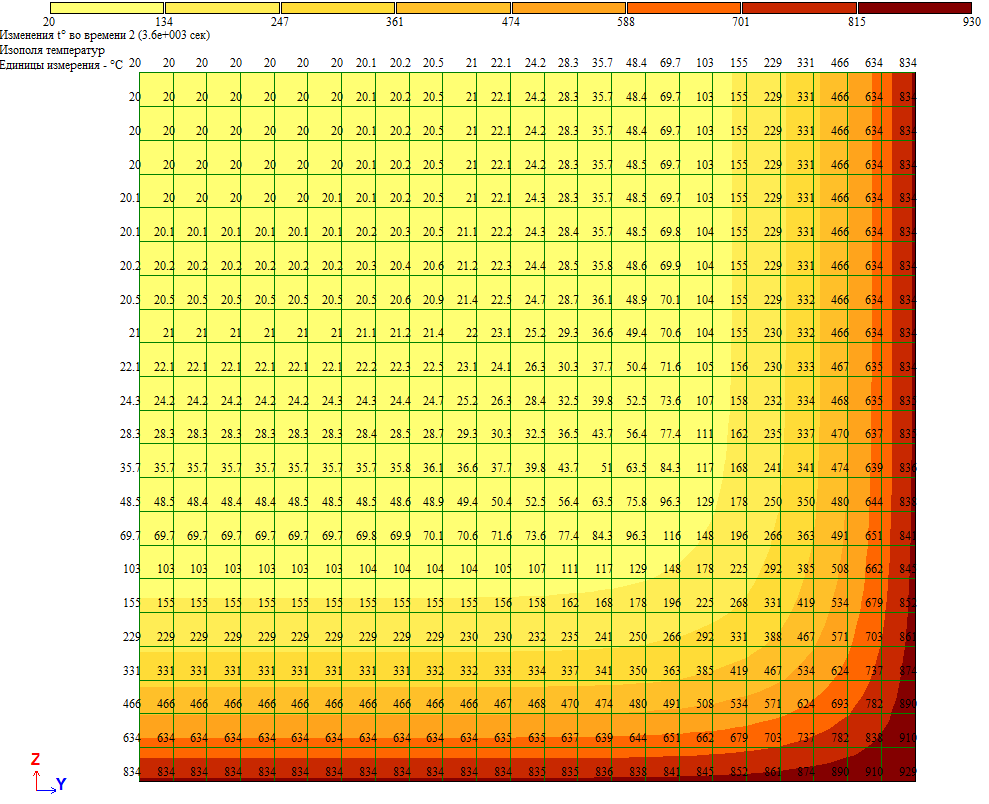This screenshot has height=804, width=989.
Task: Select the 588–701 legend color band
Action: coord(684,7)
